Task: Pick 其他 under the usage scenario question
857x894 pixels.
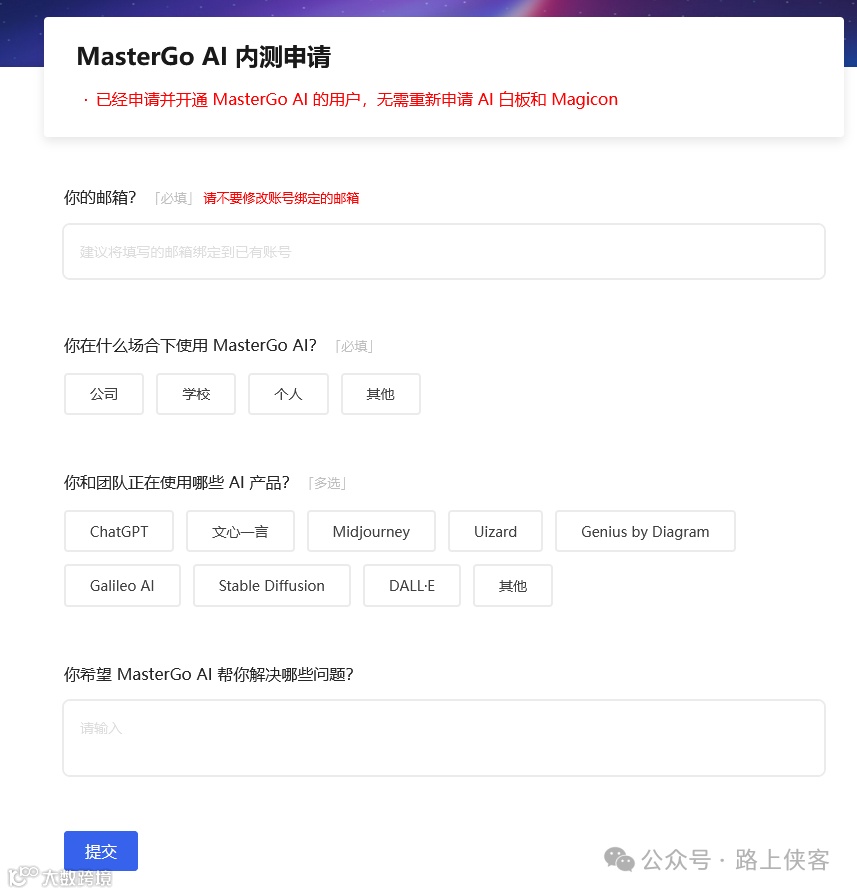Action: pyautogui.click(x=381, y=394)
